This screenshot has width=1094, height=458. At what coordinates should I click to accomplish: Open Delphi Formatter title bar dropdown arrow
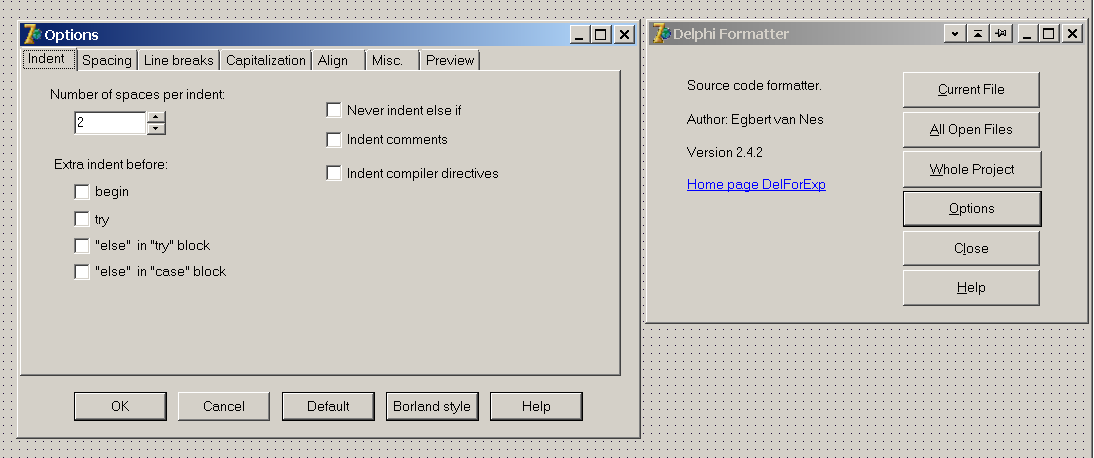click(x=954, y=34)
